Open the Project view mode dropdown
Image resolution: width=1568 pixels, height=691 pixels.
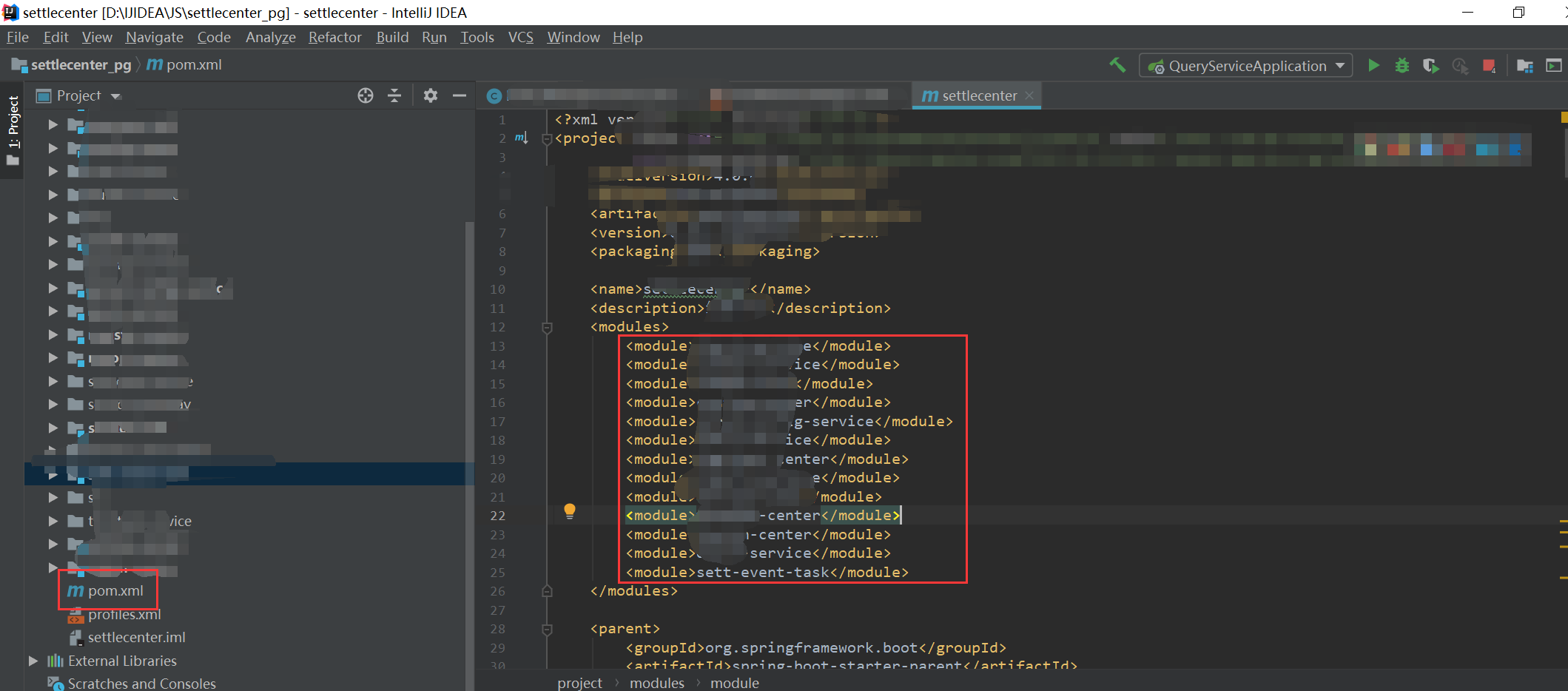[x=115, y=95]
